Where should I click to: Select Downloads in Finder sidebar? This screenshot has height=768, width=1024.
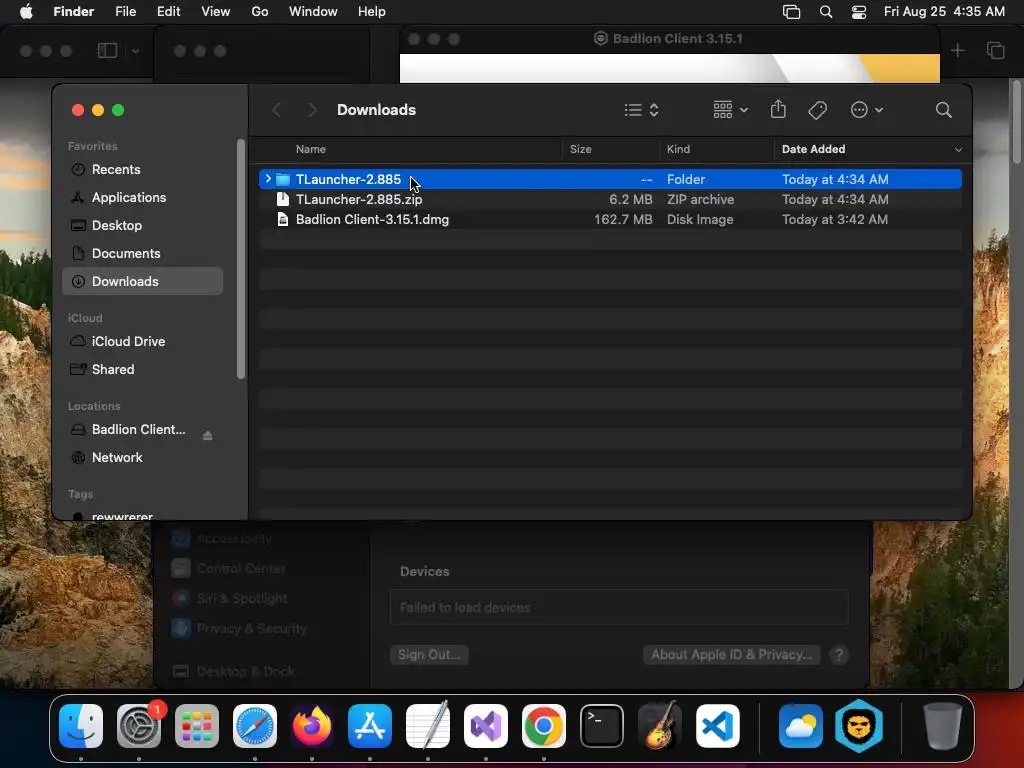(x=142, y=281)
